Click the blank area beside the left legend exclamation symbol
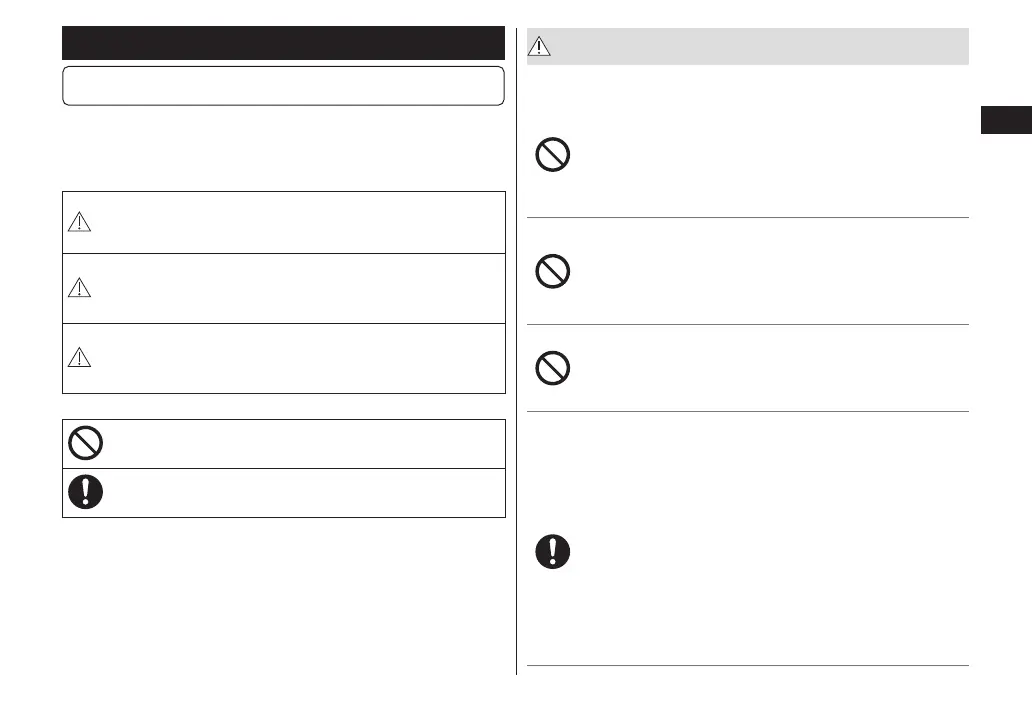 pyautogui.click(x=300, y=493)
